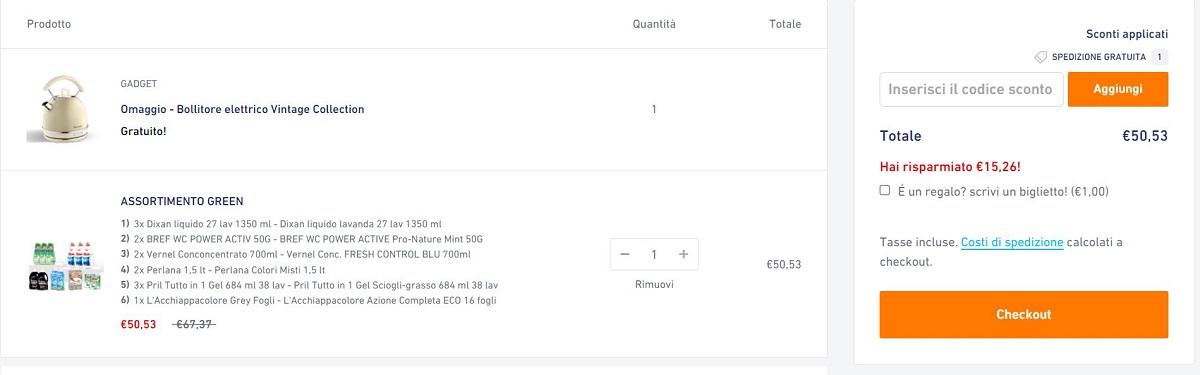The width and height of the screenshot is (1200, 375).
Task: Open the vintage kettle product thumbnail
Action: tap(59, 109)
